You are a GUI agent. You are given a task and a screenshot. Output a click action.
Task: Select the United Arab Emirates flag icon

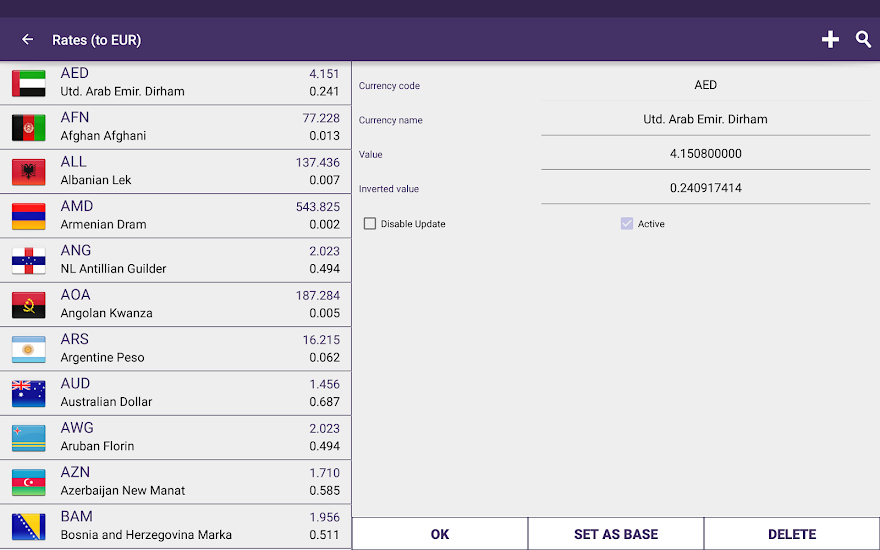click(28, 83)
